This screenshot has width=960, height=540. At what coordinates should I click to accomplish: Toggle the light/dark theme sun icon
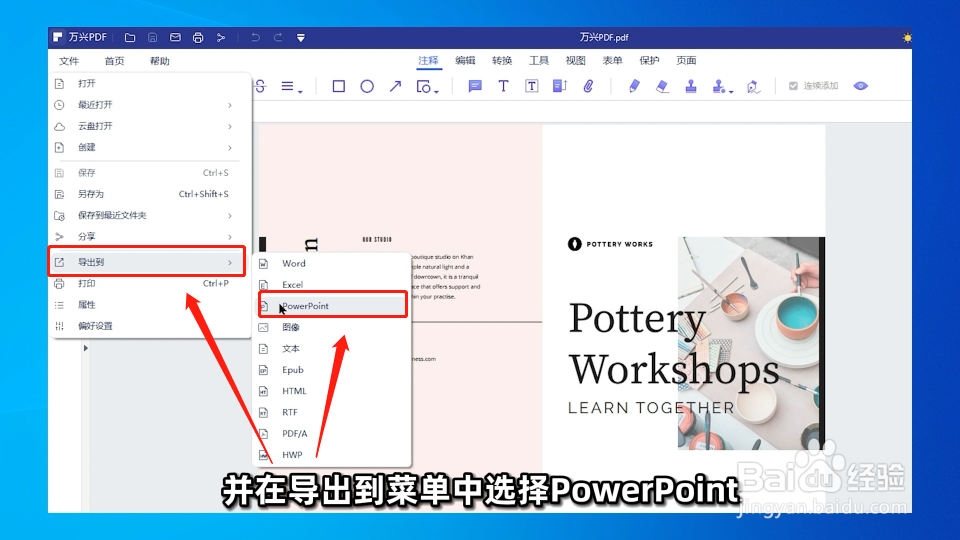point(907,38)
